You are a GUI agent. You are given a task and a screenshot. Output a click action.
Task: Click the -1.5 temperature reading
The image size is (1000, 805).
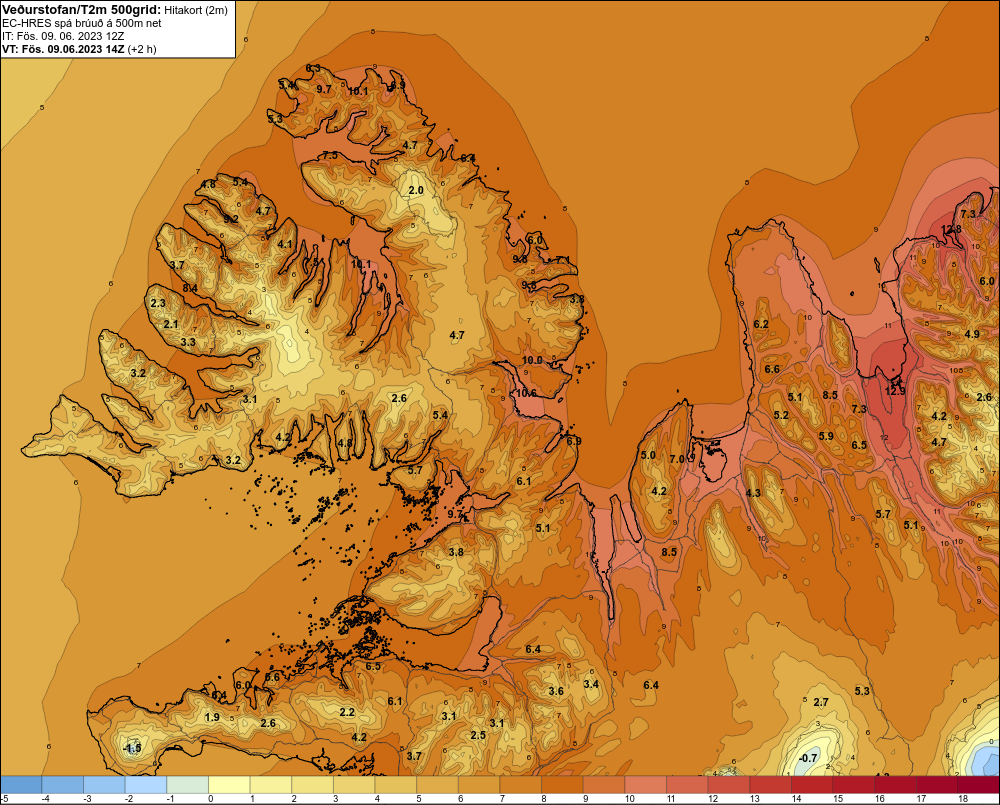131,748
